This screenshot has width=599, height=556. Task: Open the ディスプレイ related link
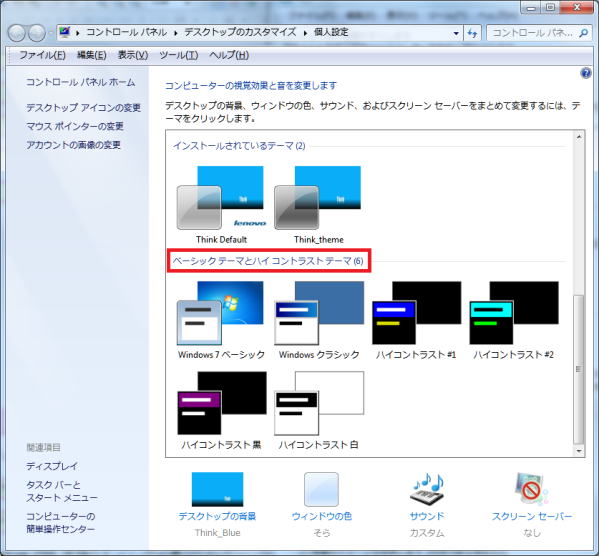[52, 466]
